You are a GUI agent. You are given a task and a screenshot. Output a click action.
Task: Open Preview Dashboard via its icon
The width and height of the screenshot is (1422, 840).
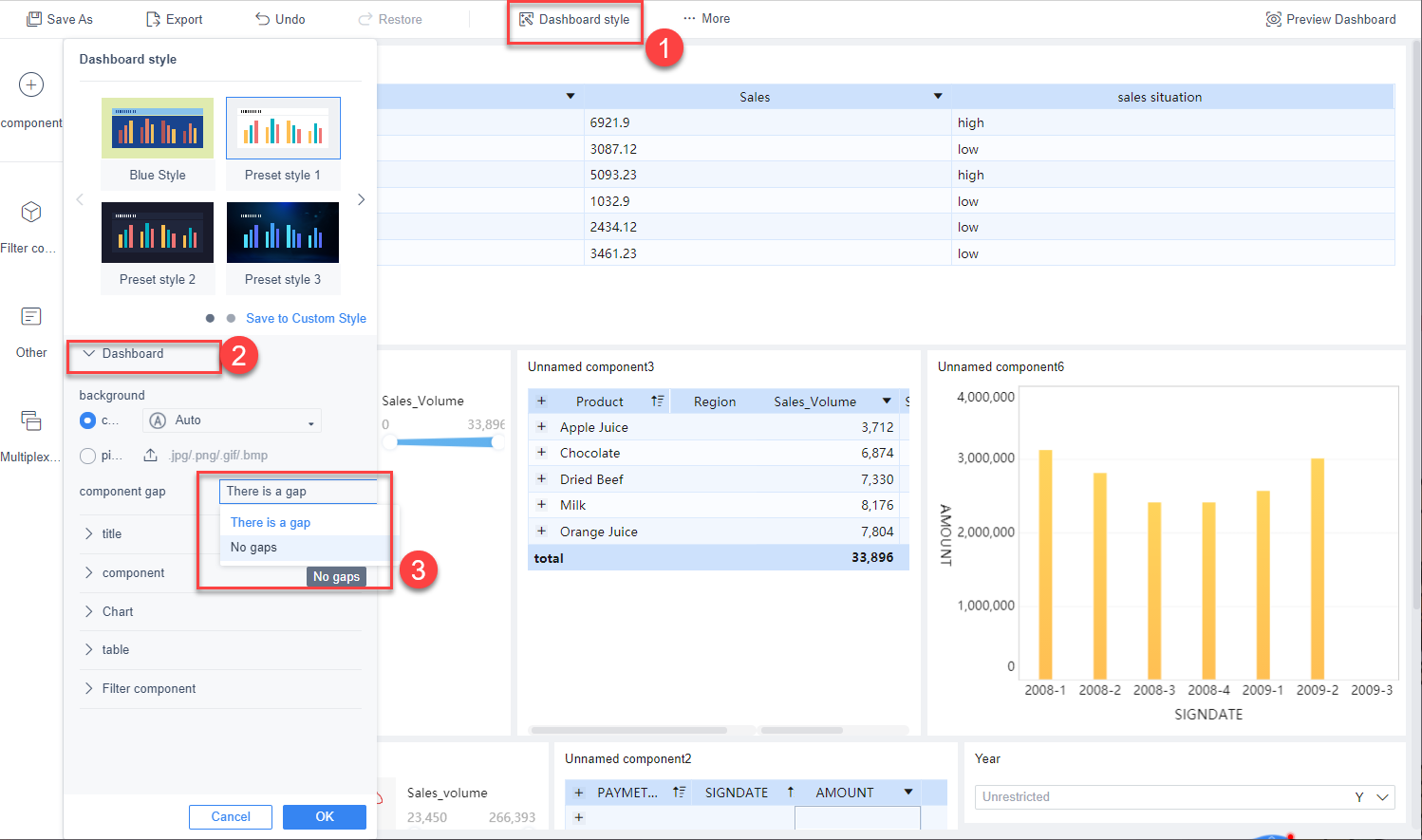1273,18
